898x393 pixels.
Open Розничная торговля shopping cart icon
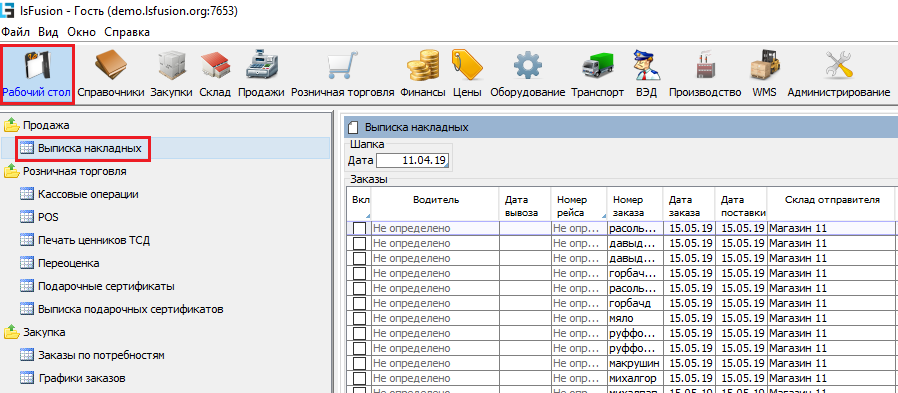(x=342, y=65)
